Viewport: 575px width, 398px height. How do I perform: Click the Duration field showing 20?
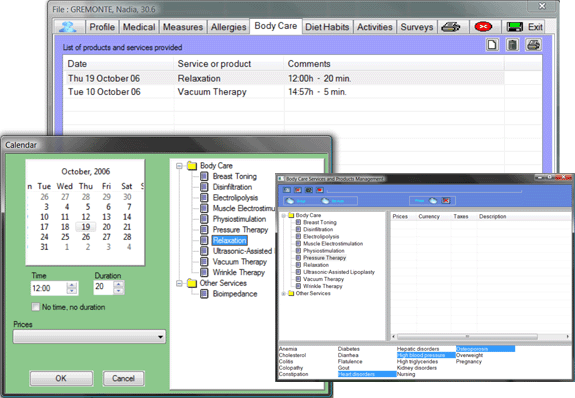coord(104,287)
